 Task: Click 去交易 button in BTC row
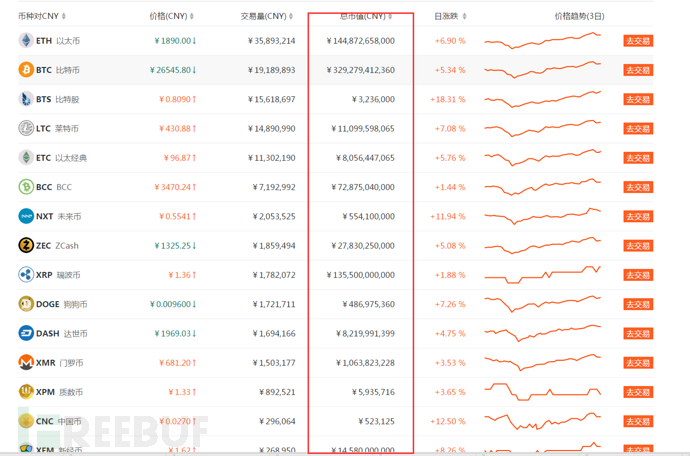[638, 70]
